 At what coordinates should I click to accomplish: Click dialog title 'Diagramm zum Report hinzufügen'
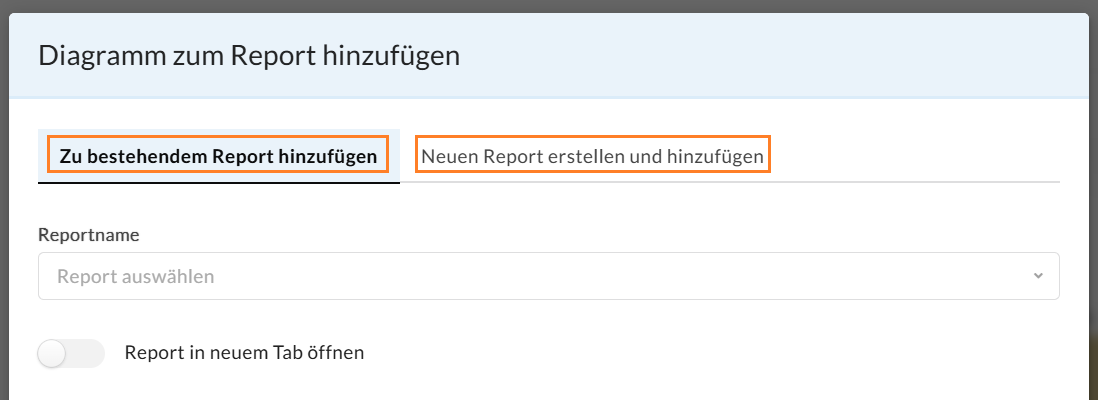(249, 55)
